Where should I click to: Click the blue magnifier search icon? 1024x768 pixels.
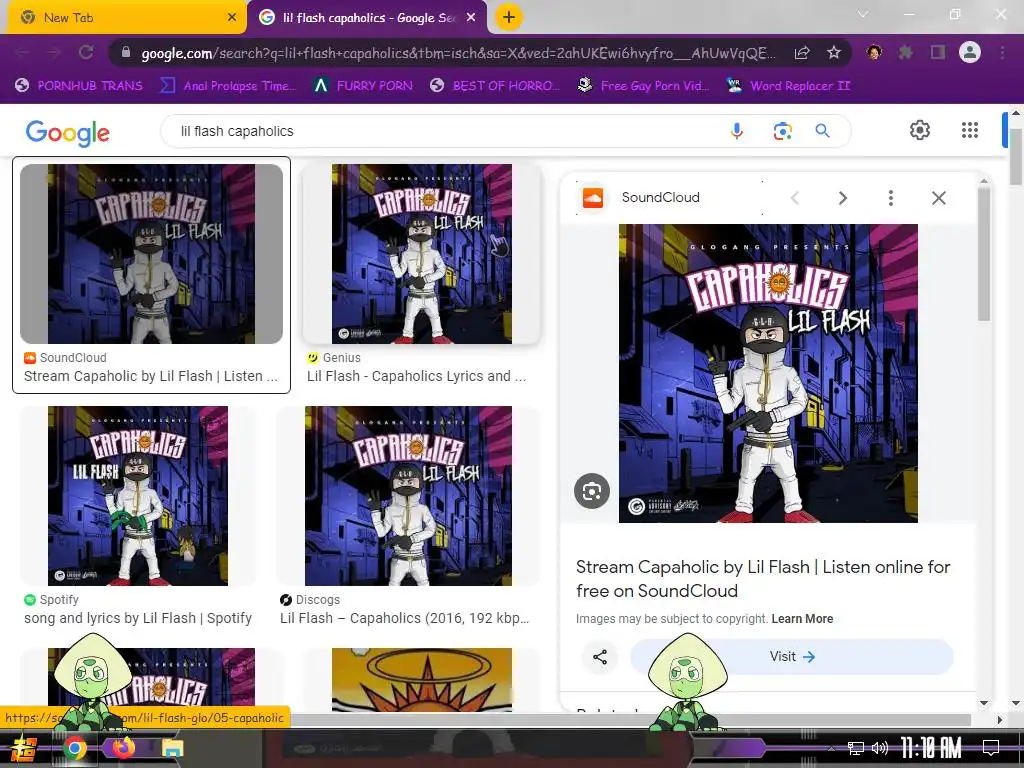(822, 131)
